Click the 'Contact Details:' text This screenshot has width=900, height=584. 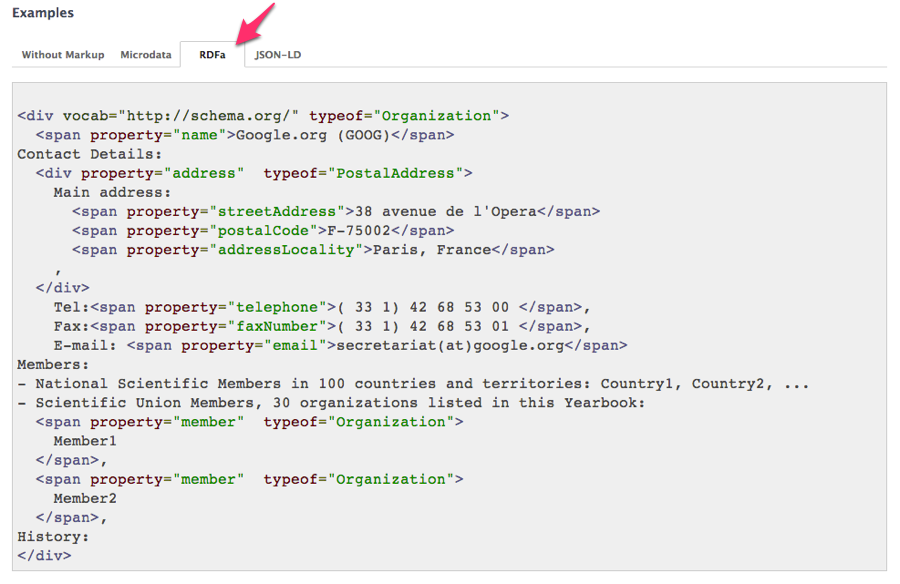click(90, 154)
